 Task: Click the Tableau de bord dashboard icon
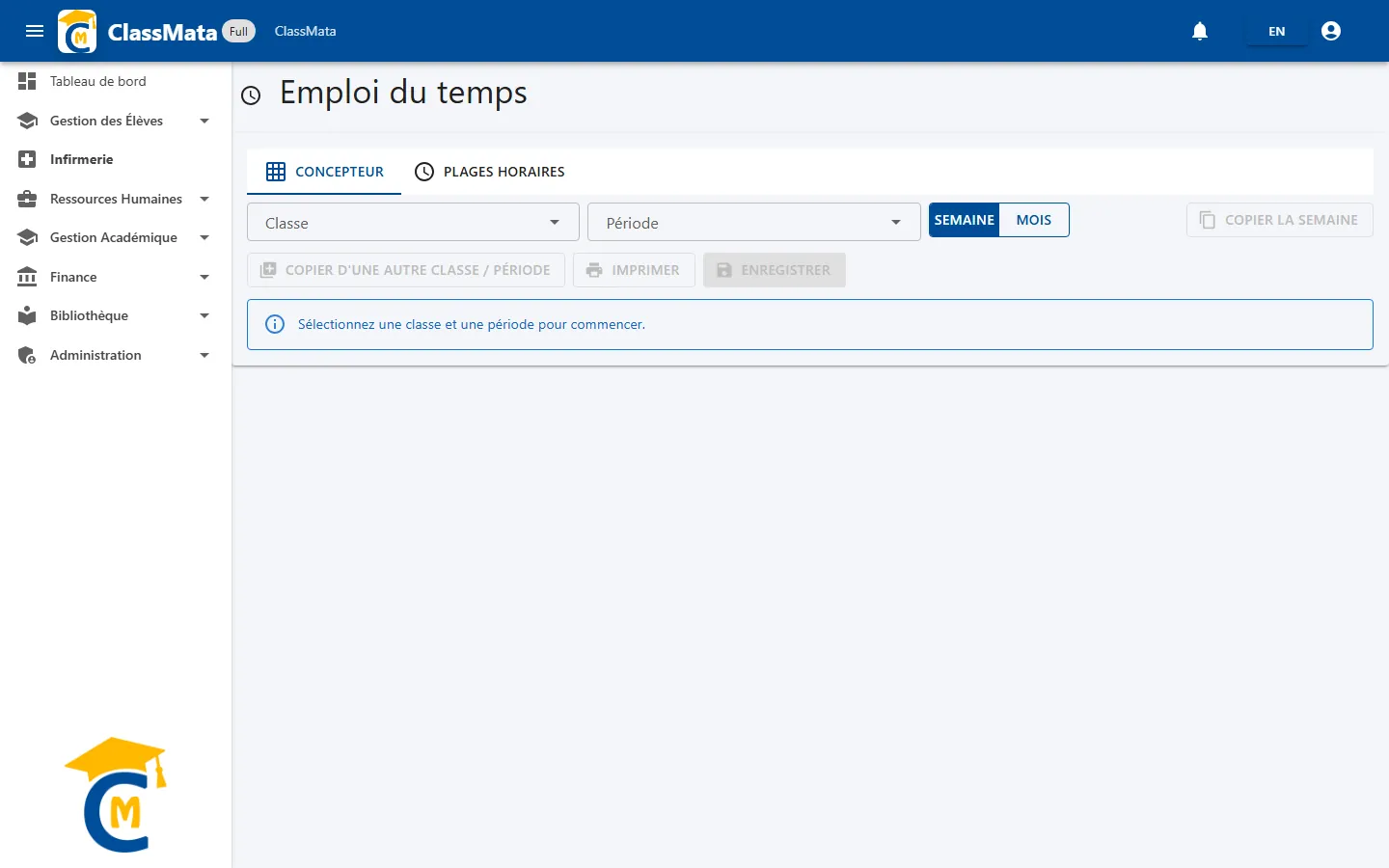point(27,81)
